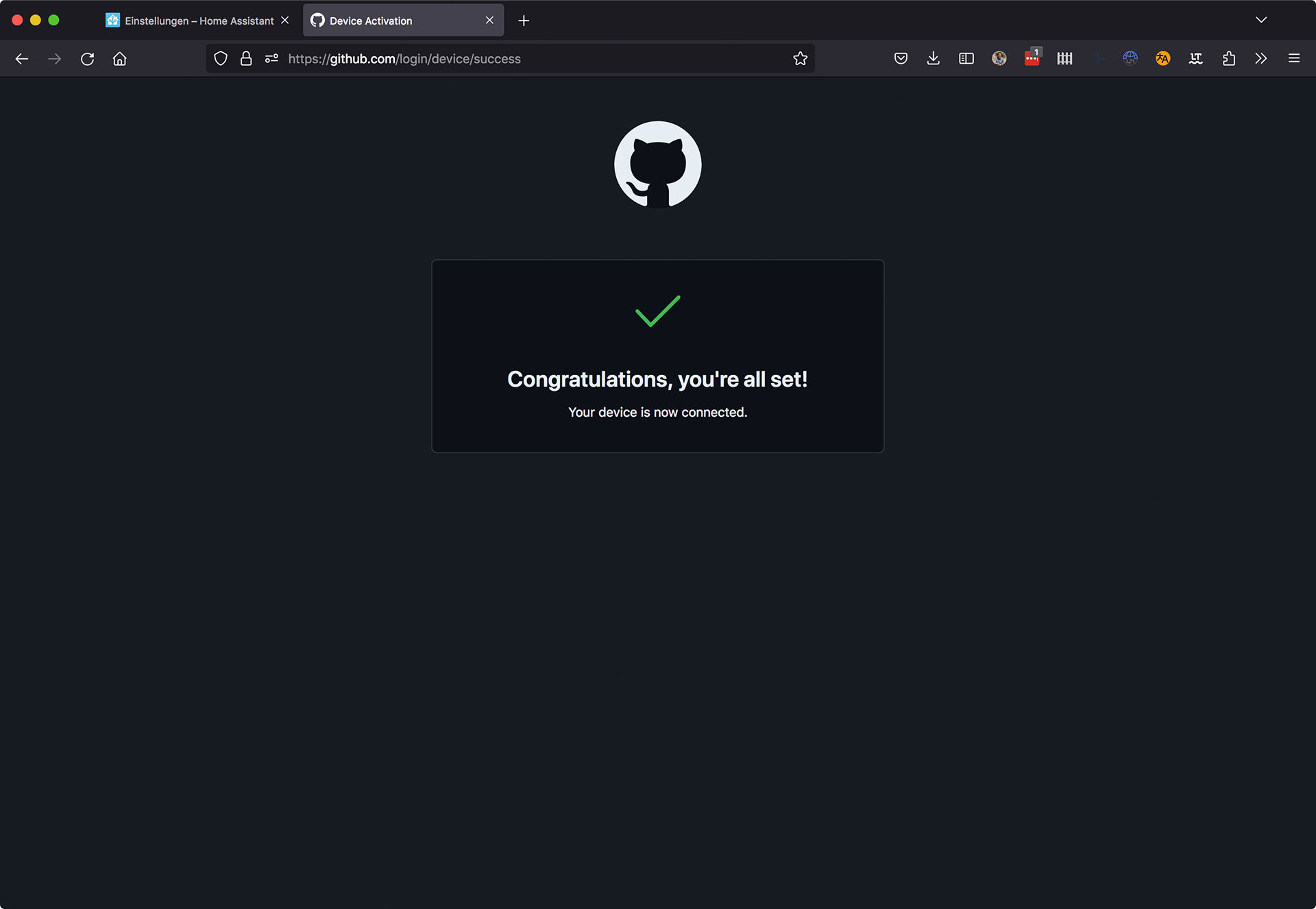The width and height of the screenshot is (1316, 909).
Task: Bookmark this page with the star icon
Action: 800,59
